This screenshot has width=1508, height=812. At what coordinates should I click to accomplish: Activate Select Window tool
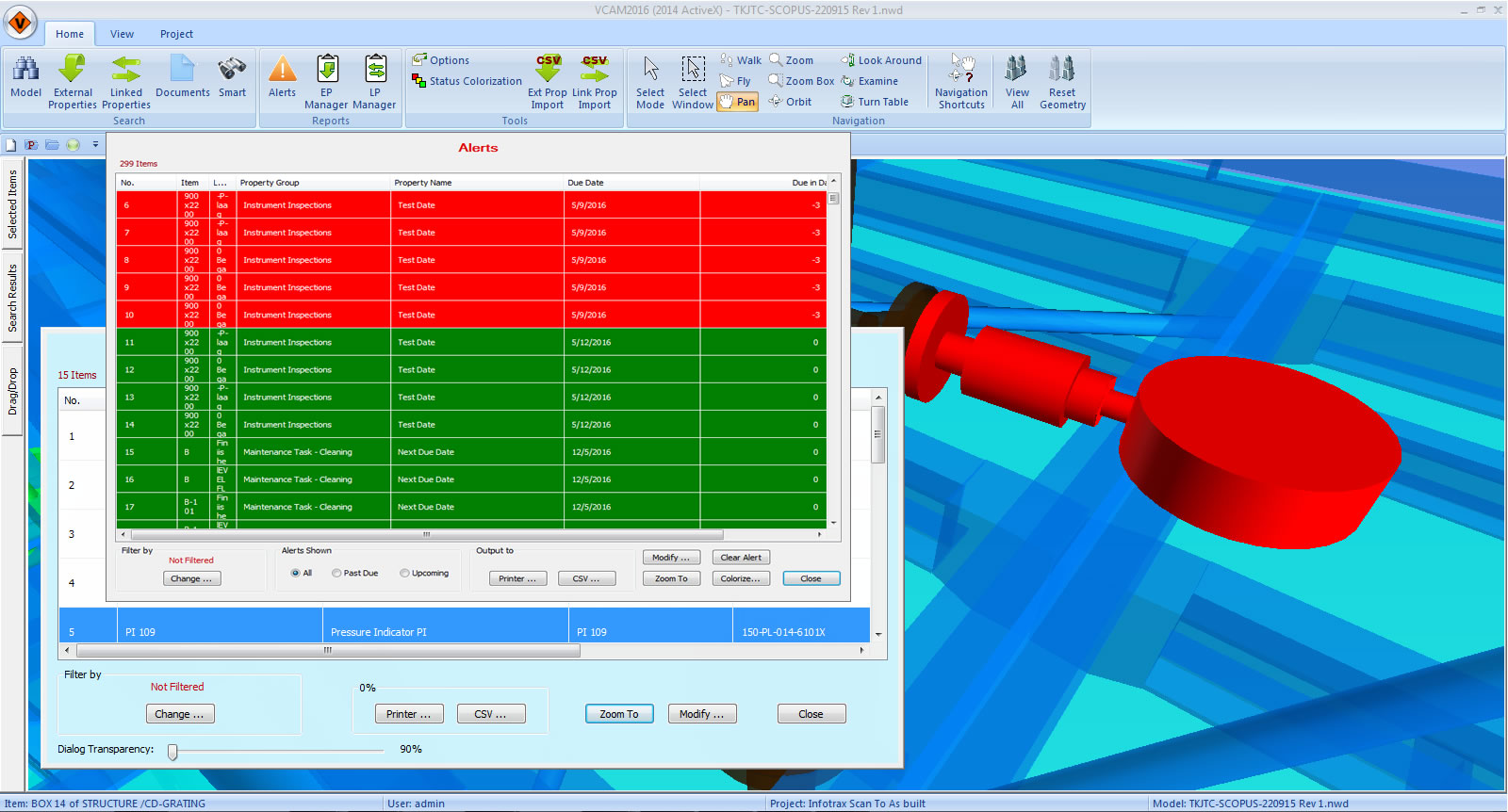tap(693, 71)
